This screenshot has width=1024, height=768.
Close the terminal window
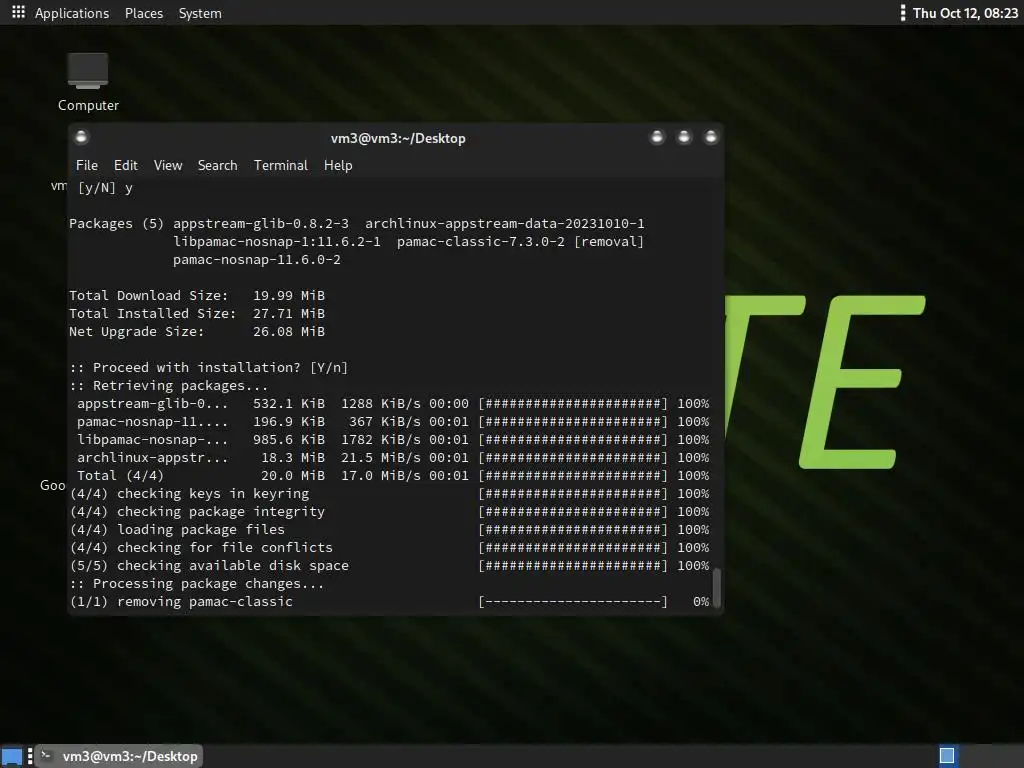(x=711, y=137)
